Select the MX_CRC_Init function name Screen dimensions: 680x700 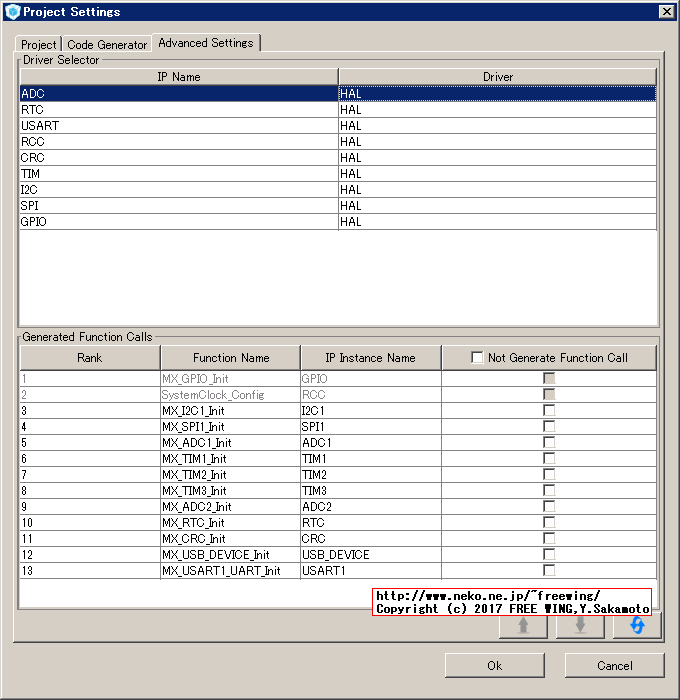coord(230,538)
